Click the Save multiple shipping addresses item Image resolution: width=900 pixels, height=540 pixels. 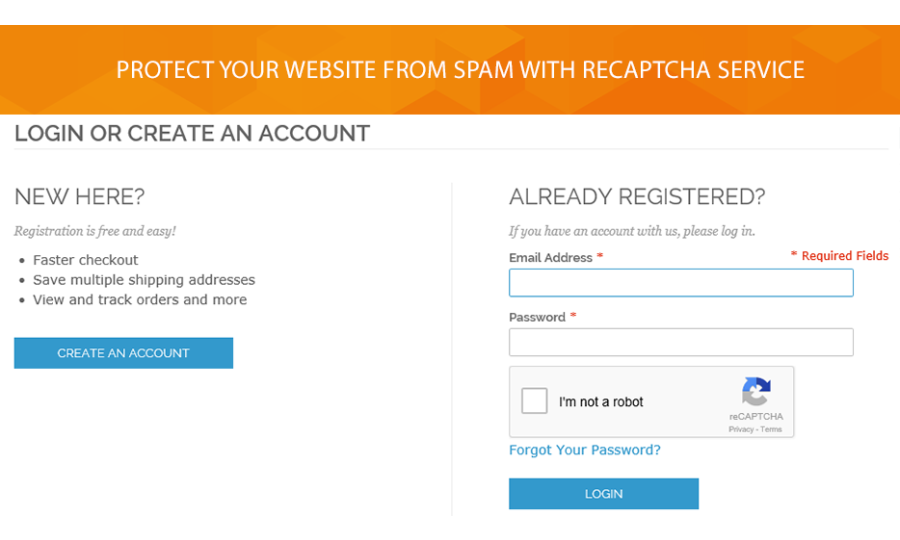[x=144, y=280]
